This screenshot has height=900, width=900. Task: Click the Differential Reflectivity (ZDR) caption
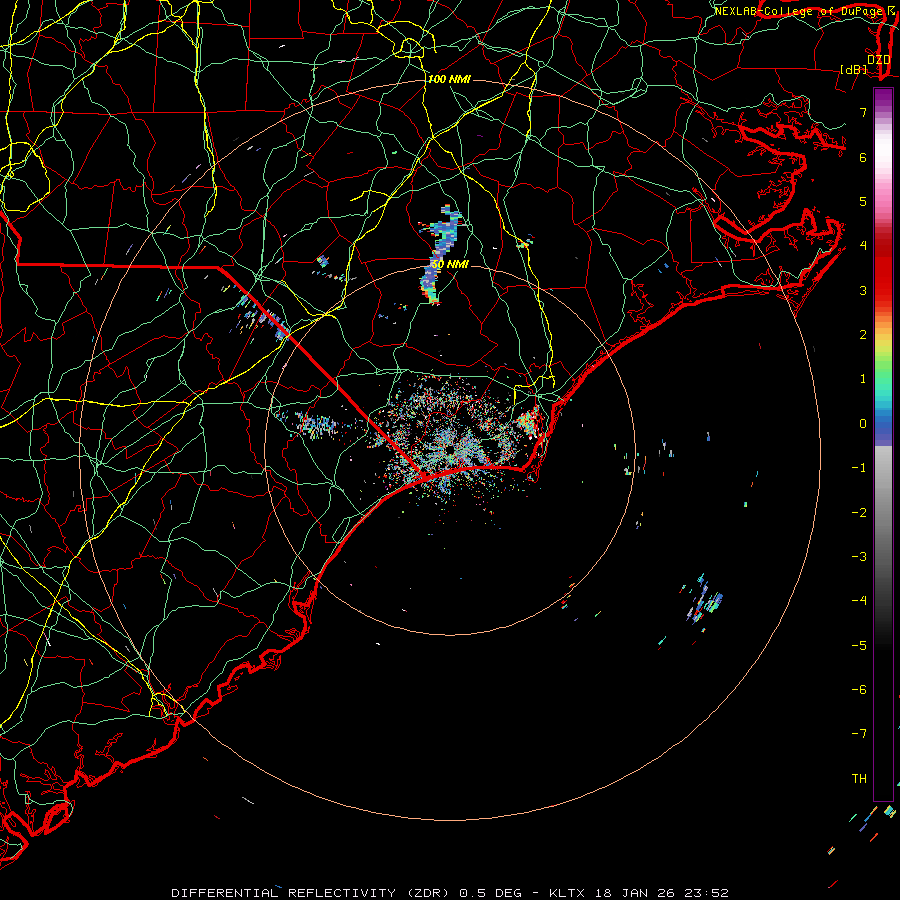[313, 893]
